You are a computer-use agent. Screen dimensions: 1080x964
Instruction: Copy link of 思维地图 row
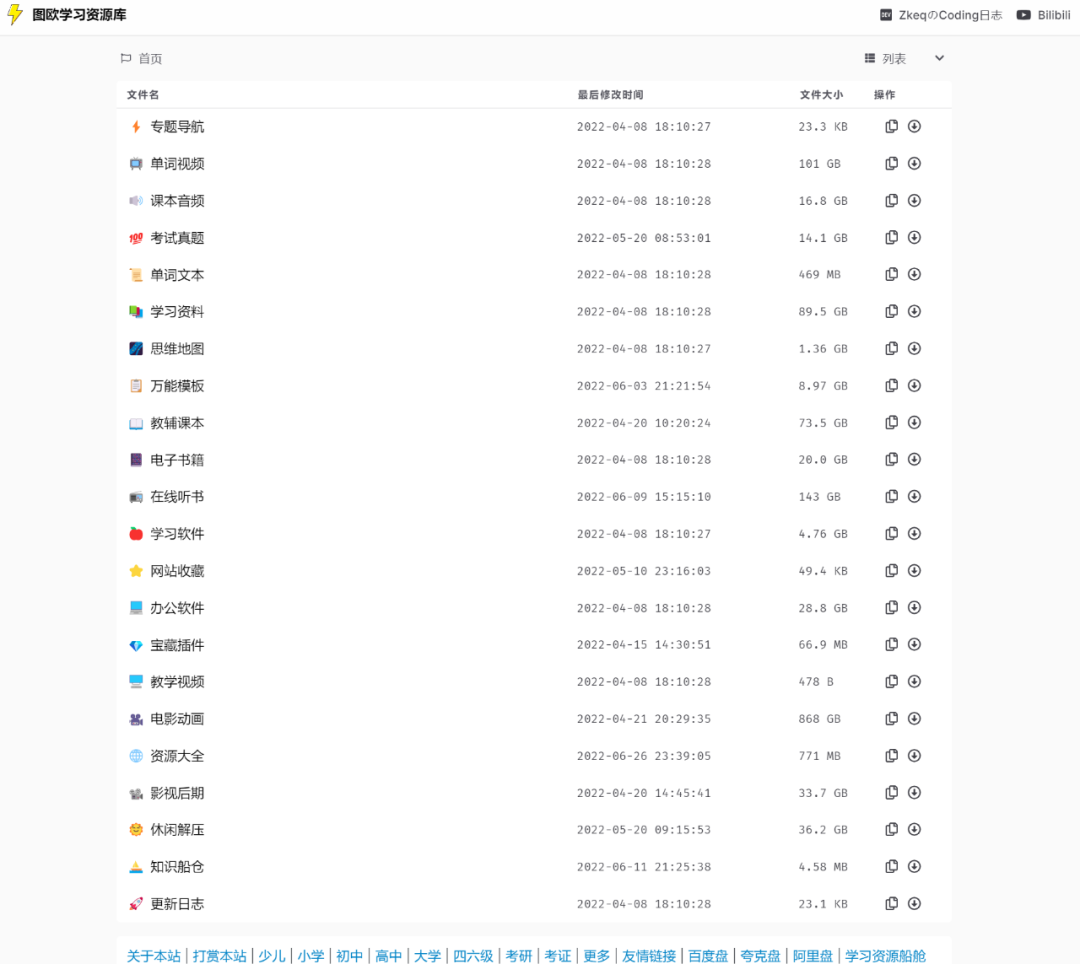[891, 348]
